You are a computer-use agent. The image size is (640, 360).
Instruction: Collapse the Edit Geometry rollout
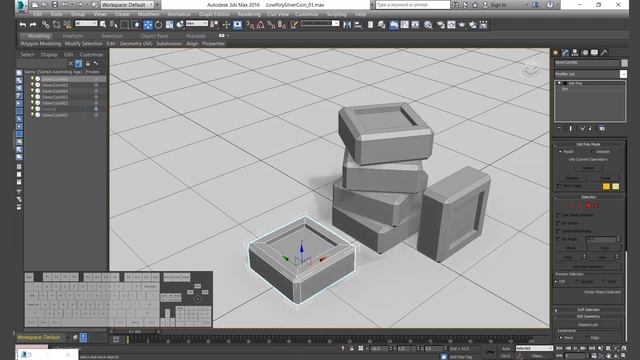click(588, 316)
